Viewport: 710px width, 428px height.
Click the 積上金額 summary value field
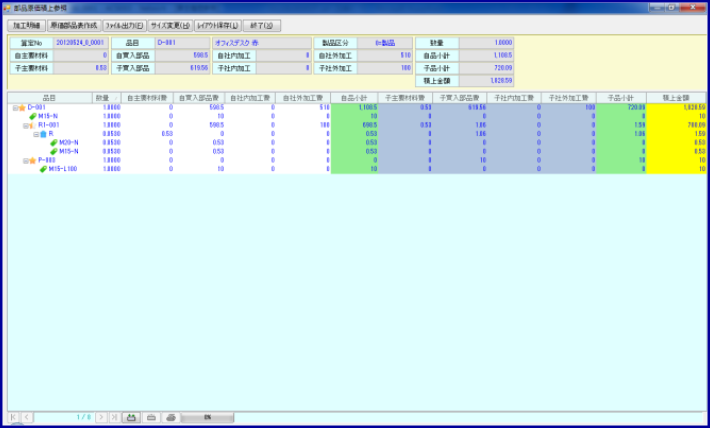coord(486,81)
